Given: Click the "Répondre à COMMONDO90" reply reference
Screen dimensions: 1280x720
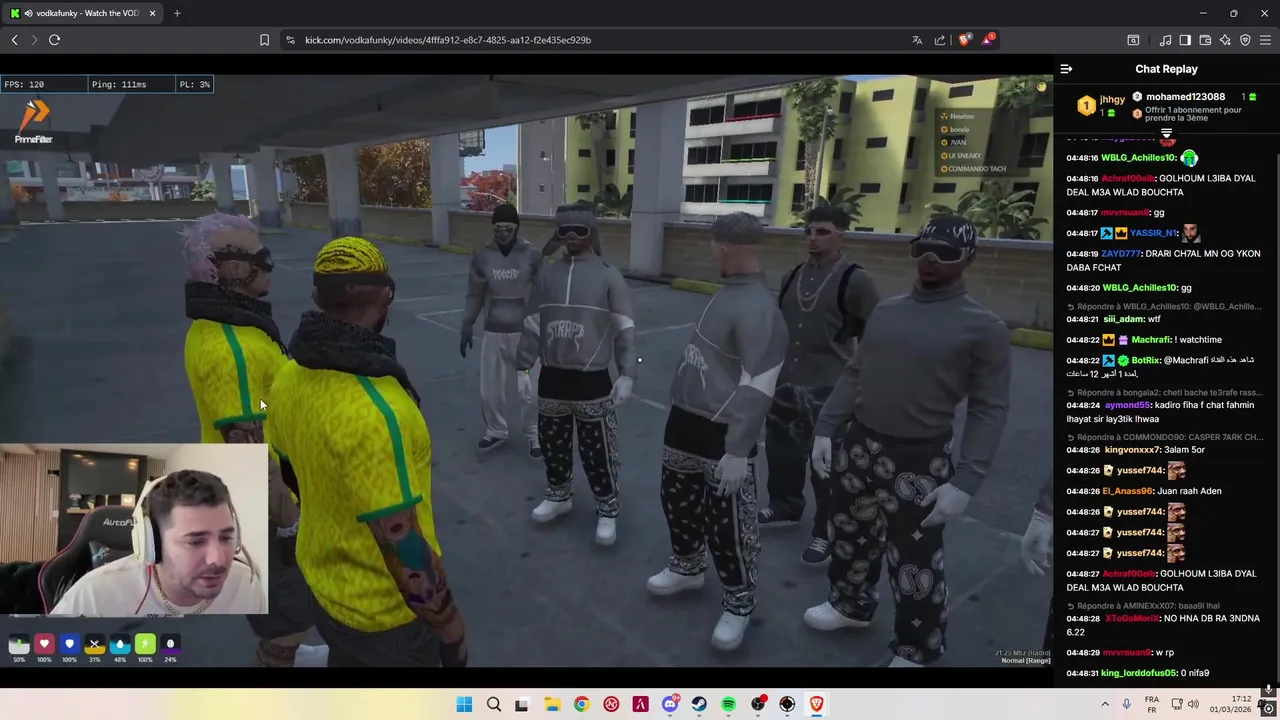Looking at the screenshot, I should pos(1165,437).
